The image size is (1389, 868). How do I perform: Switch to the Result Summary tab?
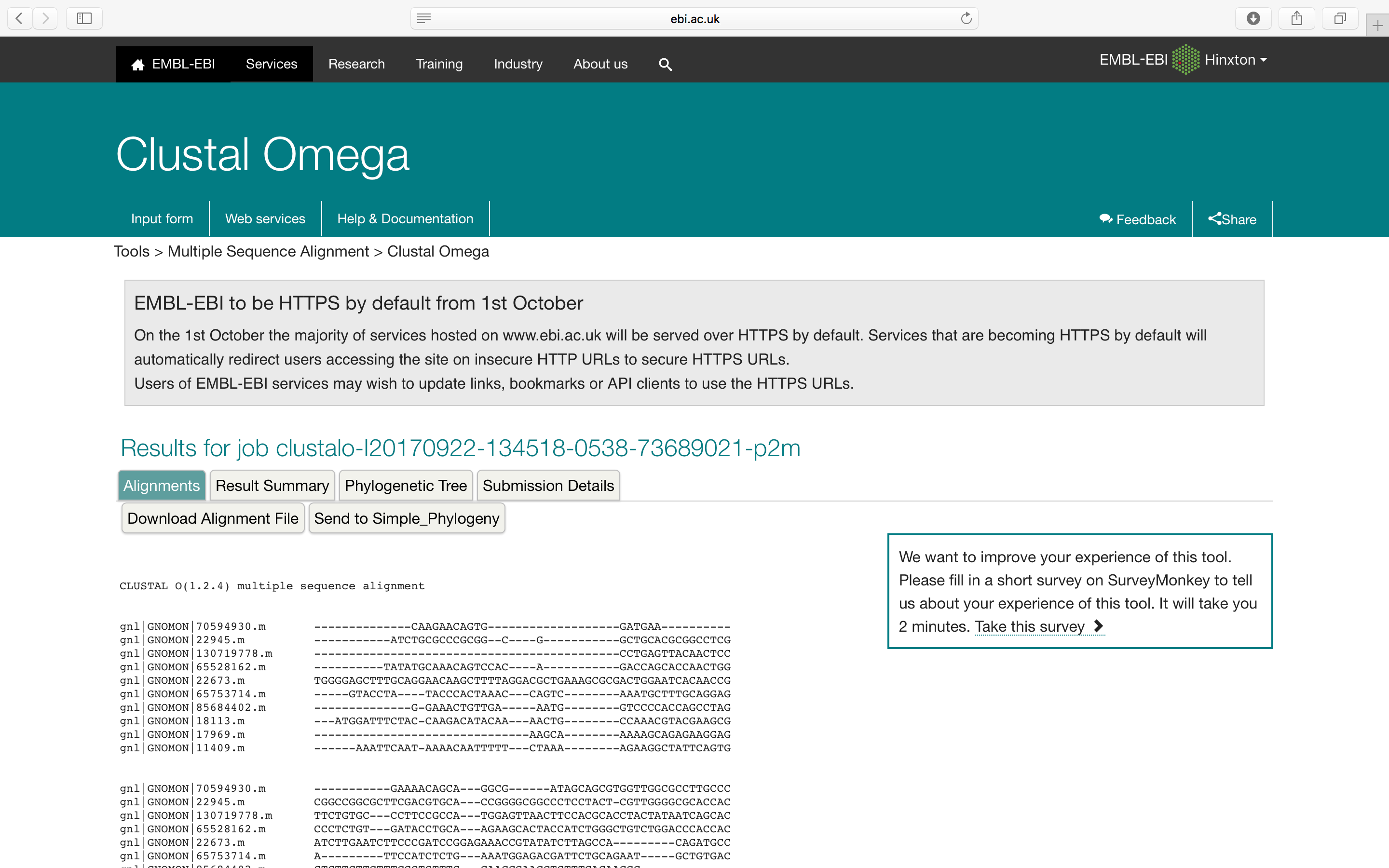tap(272, 486)
